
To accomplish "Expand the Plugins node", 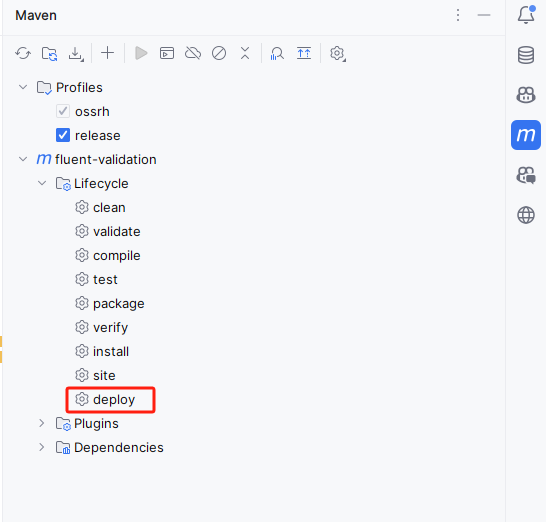I will (42, 423).
